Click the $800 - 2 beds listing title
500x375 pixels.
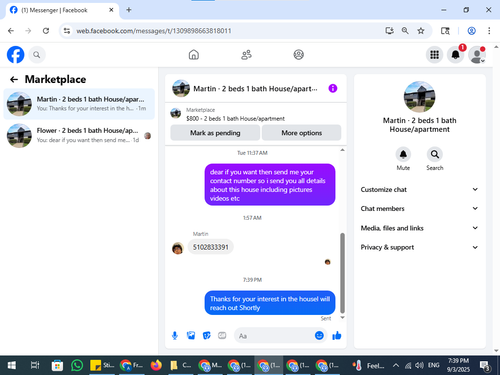pyautogui.click(x=235, y=119)
